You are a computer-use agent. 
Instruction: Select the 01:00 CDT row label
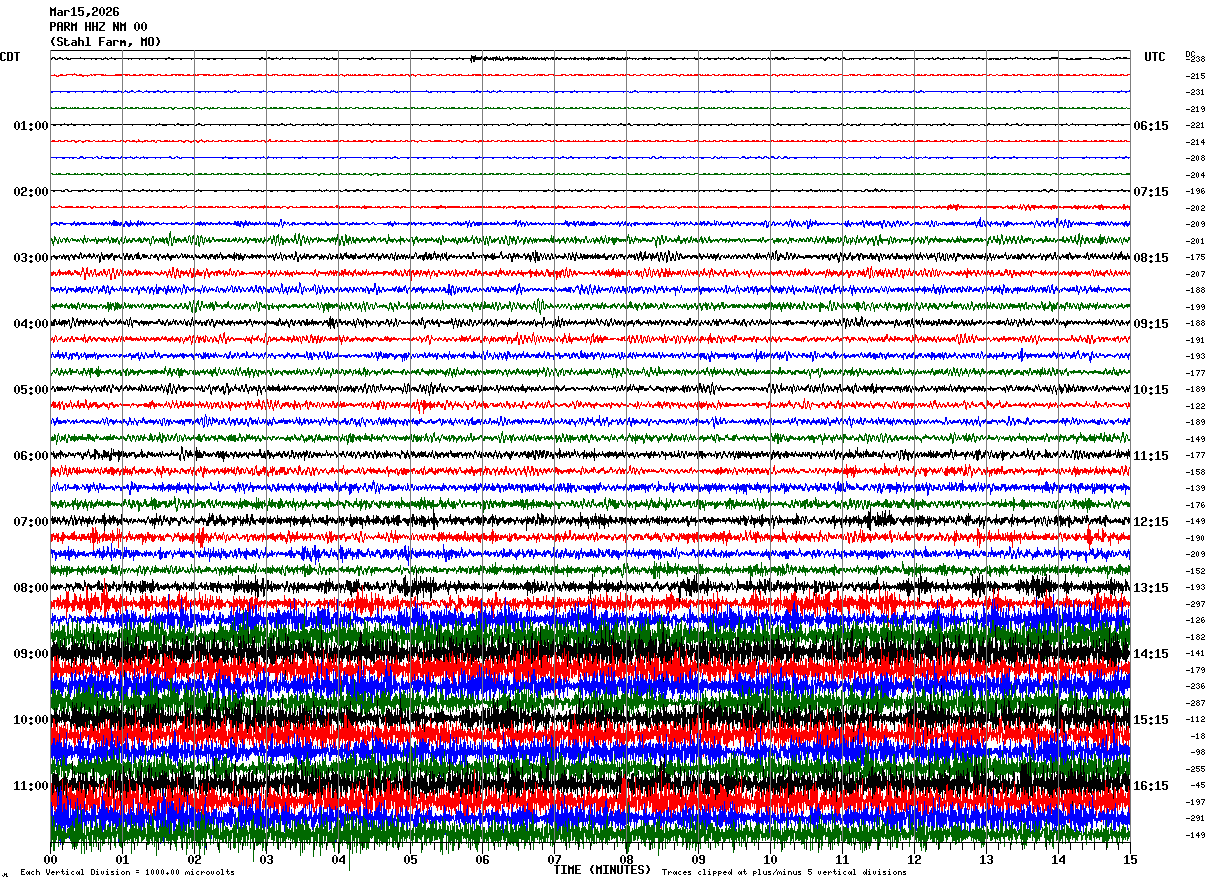click(31, 126)
